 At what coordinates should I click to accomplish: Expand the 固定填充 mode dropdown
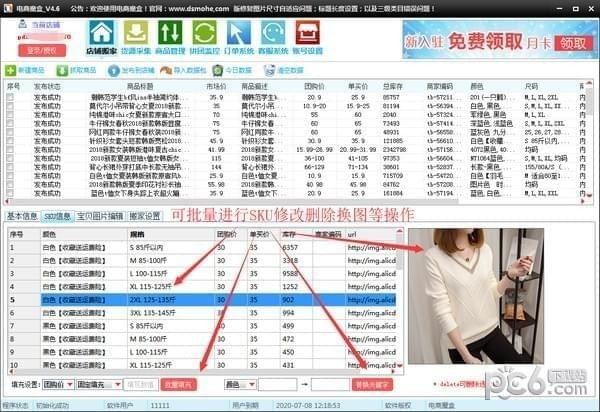[118, 384]
